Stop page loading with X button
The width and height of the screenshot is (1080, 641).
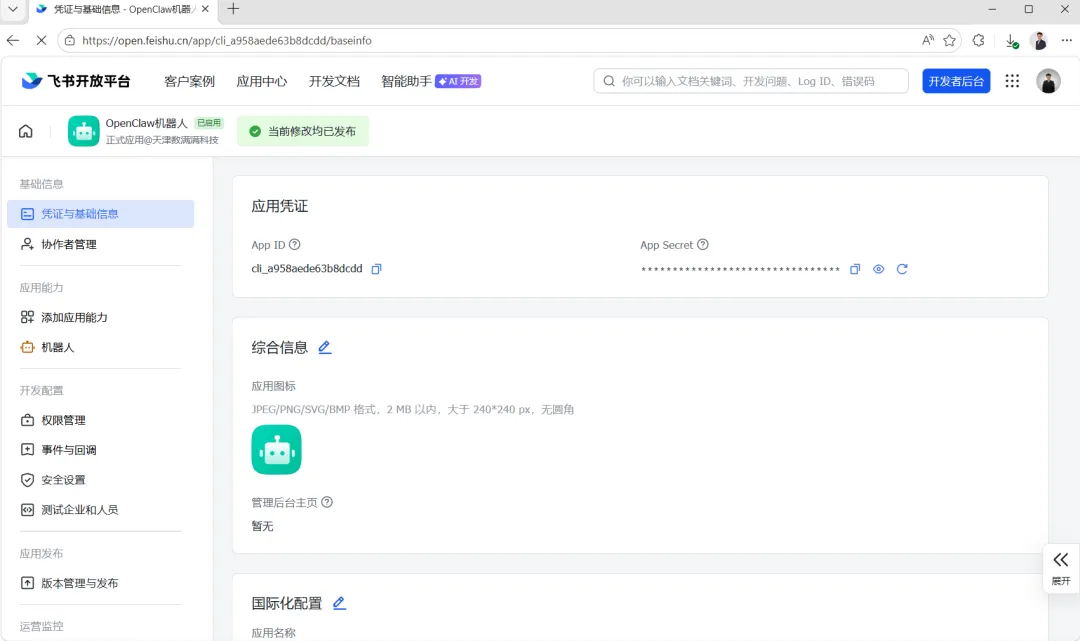coord(41,41)
